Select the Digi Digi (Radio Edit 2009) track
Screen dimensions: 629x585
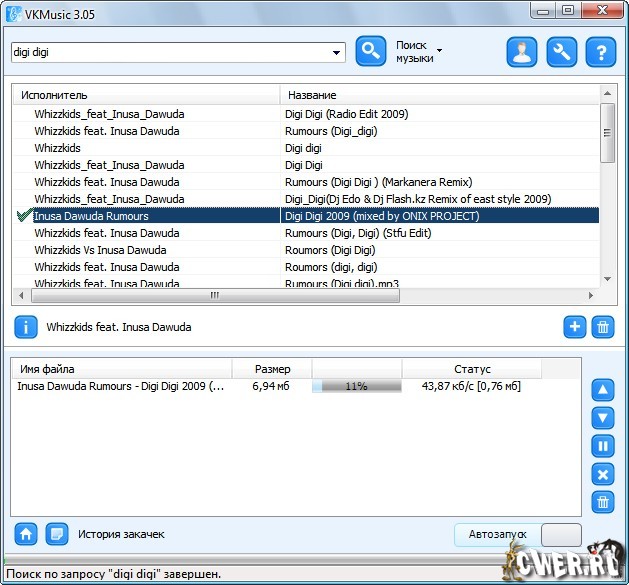[x=346, y=114]
